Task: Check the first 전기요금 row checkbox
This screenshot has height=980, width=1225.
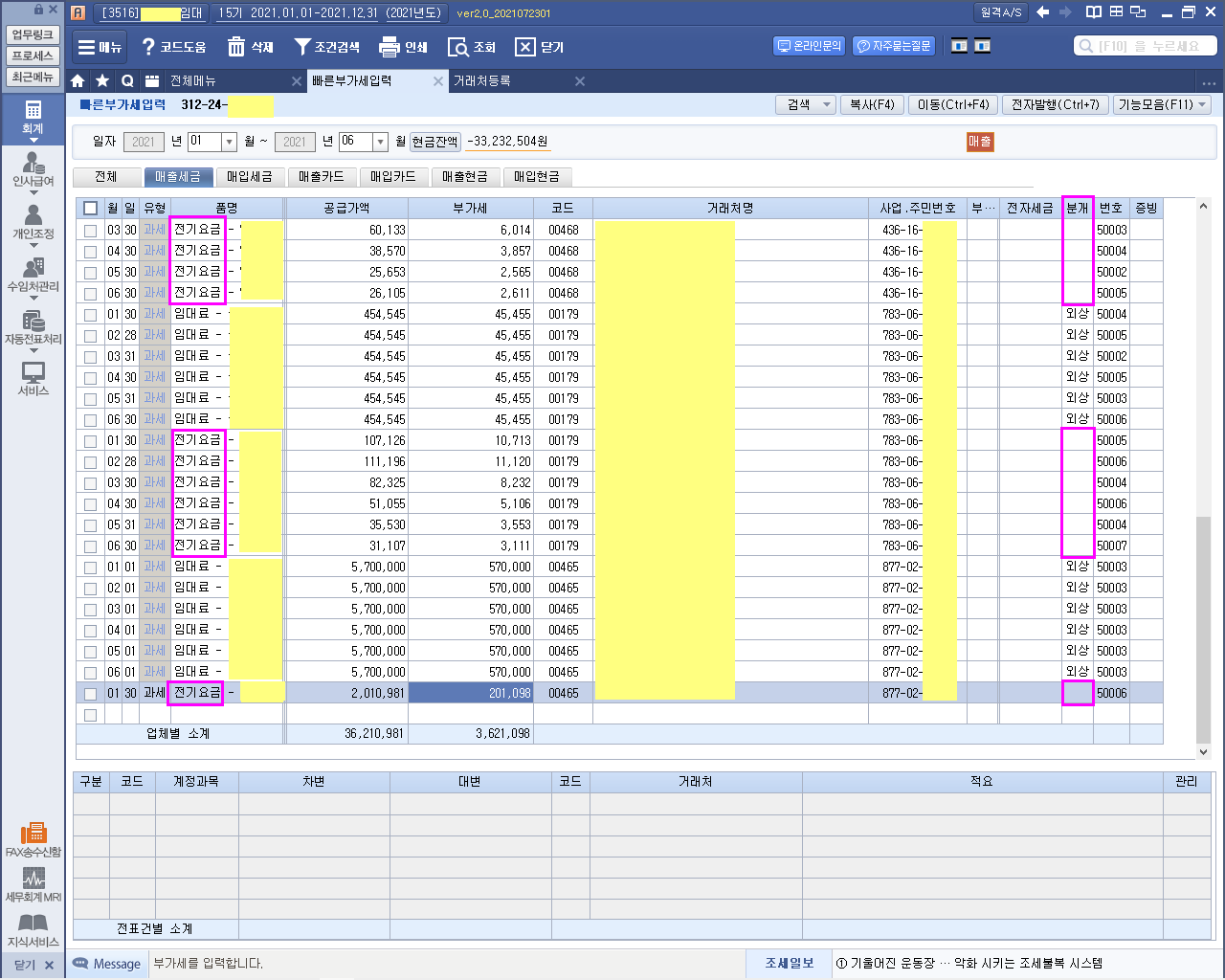Action: [90, 231]
